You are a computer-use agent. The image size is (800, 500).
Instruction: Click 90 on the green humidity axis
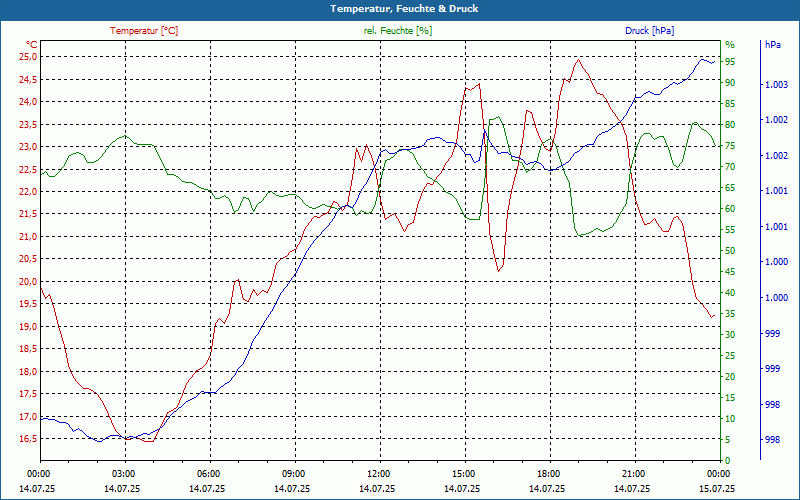pyautogui.click(x=730, y=83)
